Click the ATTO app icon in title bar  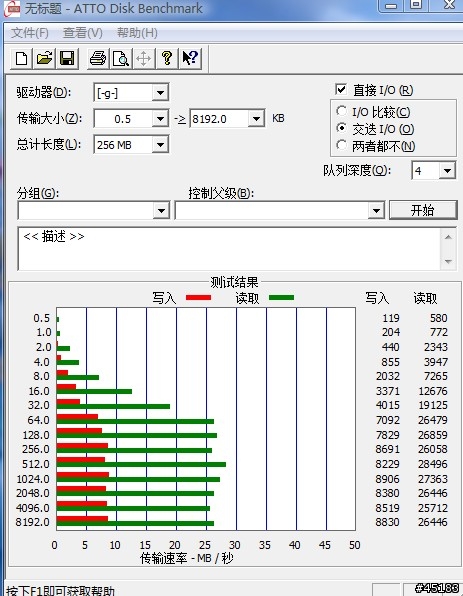(x=11, y=8)
